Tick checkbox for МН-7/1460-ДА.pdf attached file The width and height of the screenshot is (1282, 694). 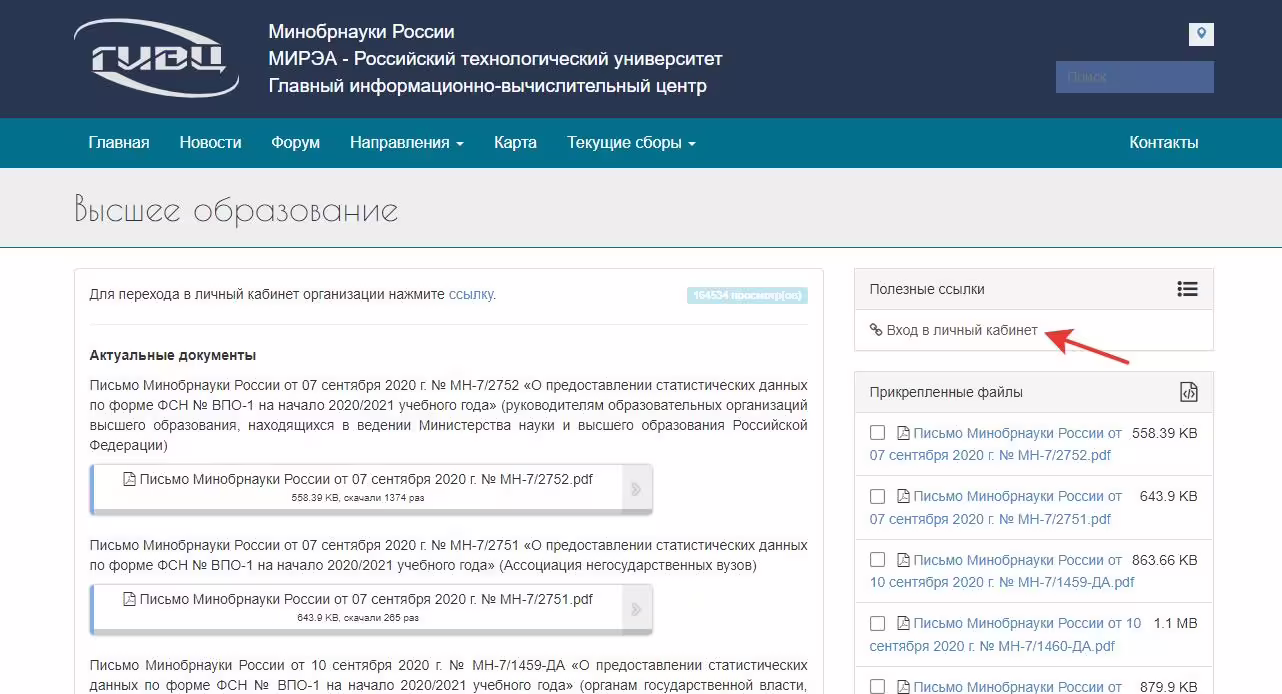877,623
